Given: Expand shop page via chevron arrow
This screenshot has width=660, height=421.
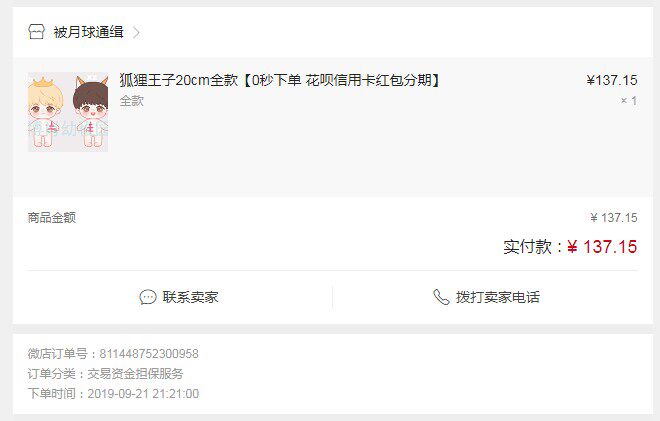Looking at the screenshot, I should coord(136,32).
